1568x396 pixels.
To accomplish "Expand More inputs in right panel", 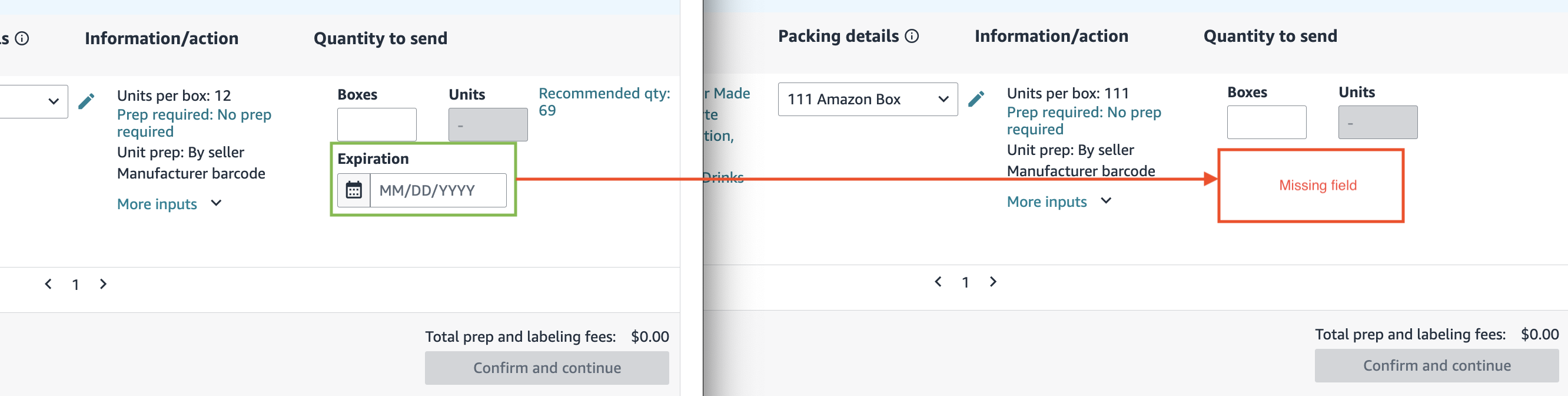I will pyautogui.click(x=1059, y=202).
